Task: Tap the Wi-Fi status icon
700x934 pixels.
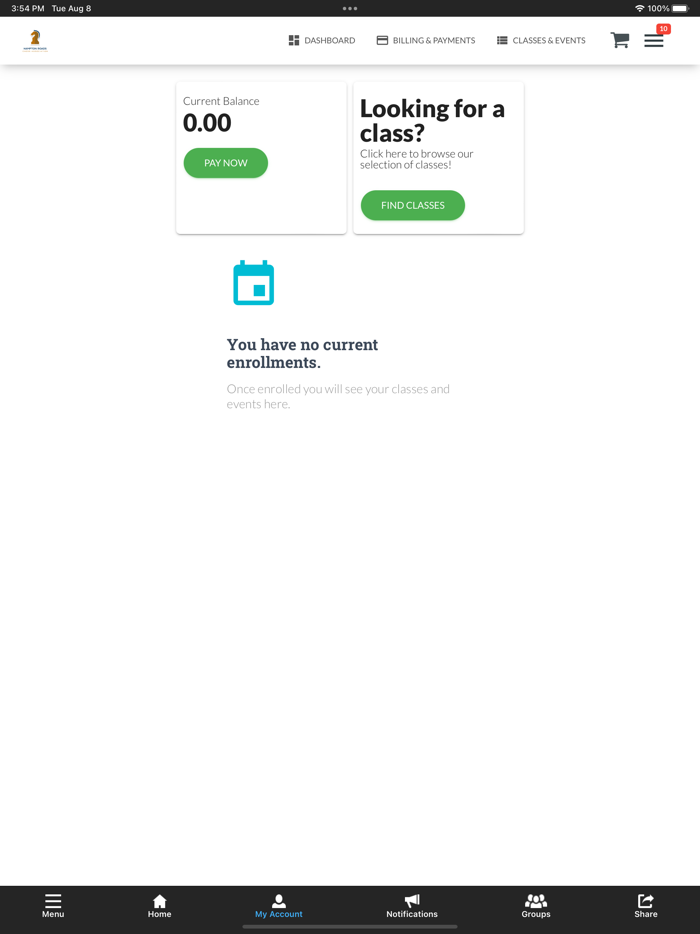Action: [640, 8]
